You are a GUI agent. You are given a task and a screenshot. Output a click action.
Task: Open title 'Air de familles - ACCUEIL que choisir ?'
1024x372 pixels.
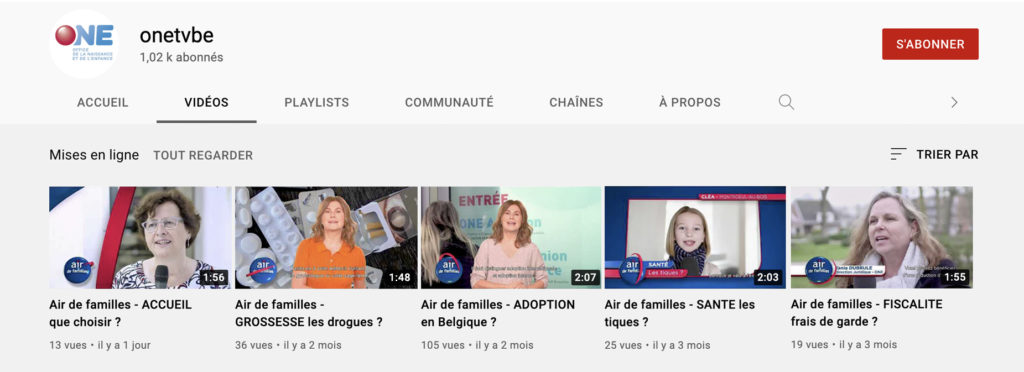pyautogui.click(x=121, y=313)
